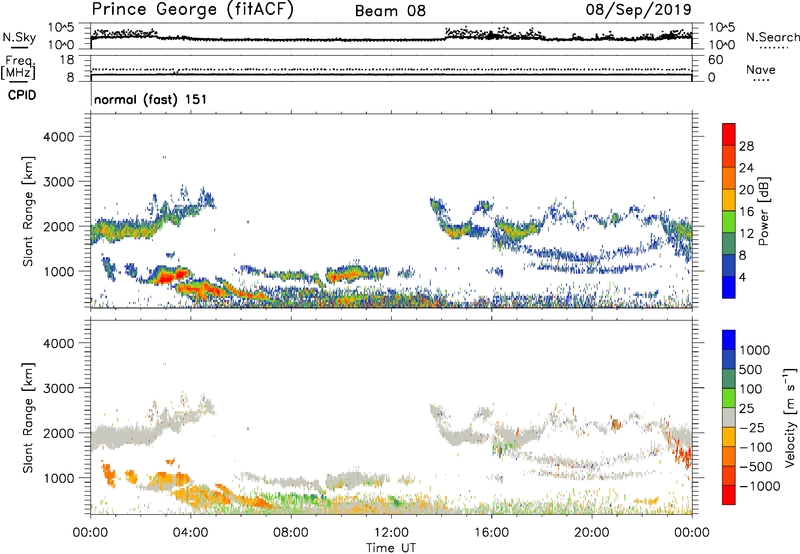Click the "20" label on Power colorbar
Viewport: 800px width, 554px height.
tap(746, 190)
